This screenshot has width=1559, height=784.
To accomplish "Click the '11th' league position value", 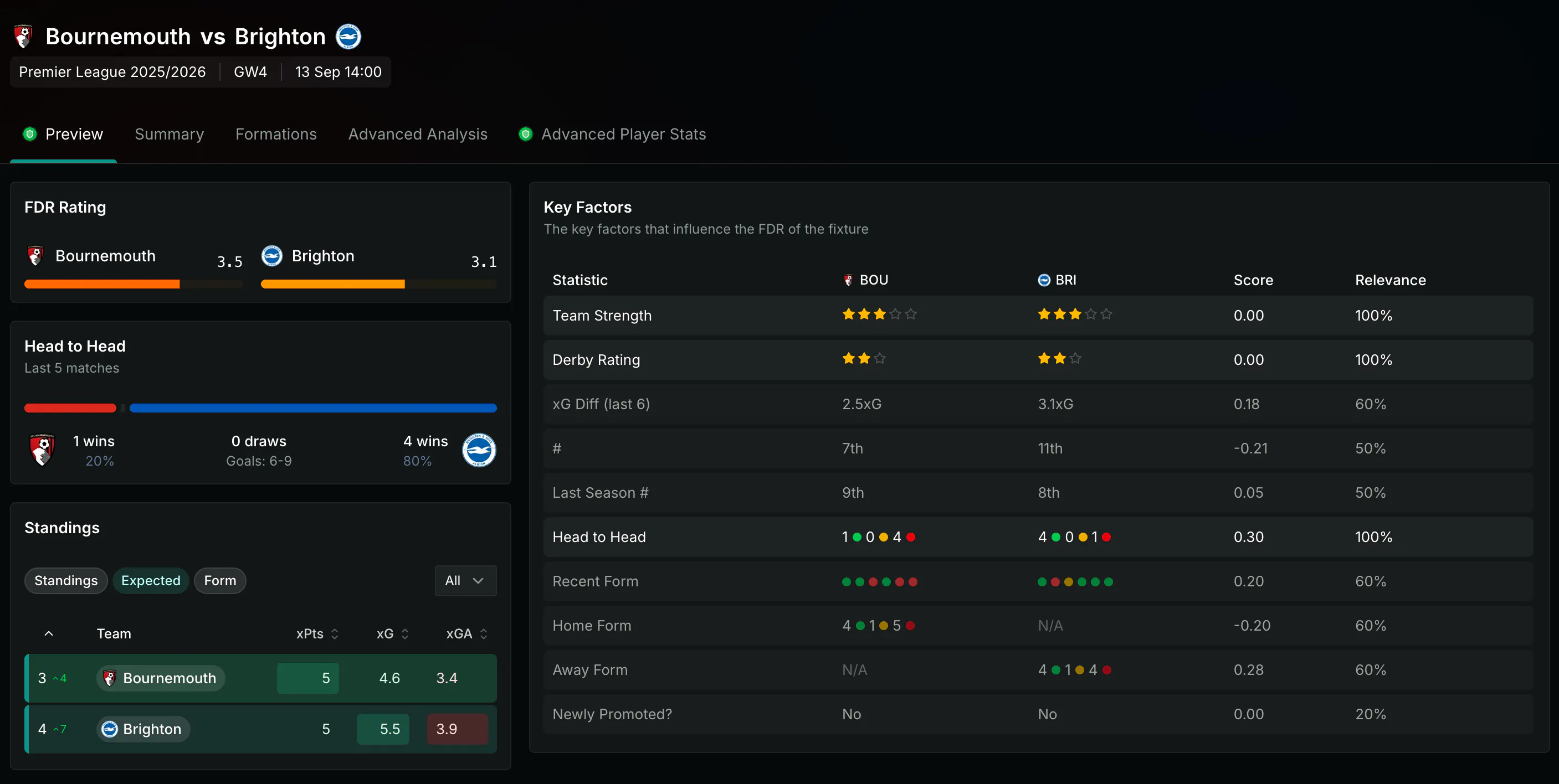I will point(1050,448).
